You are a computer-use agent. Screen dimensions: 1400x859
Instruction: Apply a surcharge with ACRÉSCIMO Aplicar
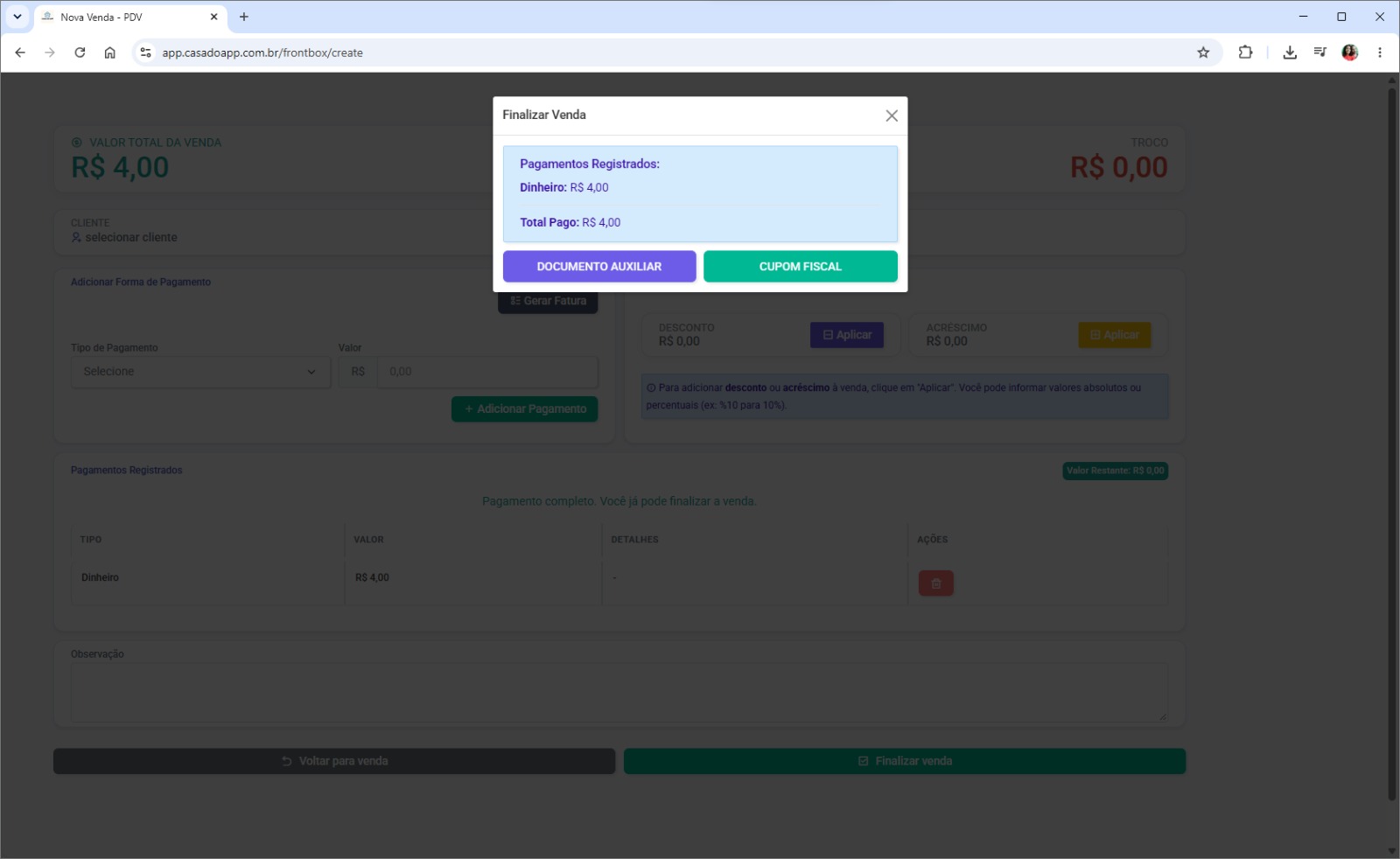click(x=1115, y=335)
